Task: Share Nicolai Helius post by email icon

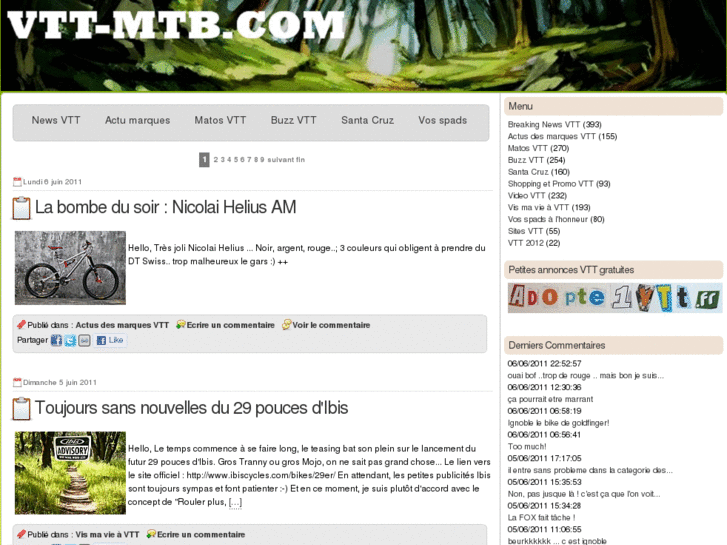Action: coord(84,340)
